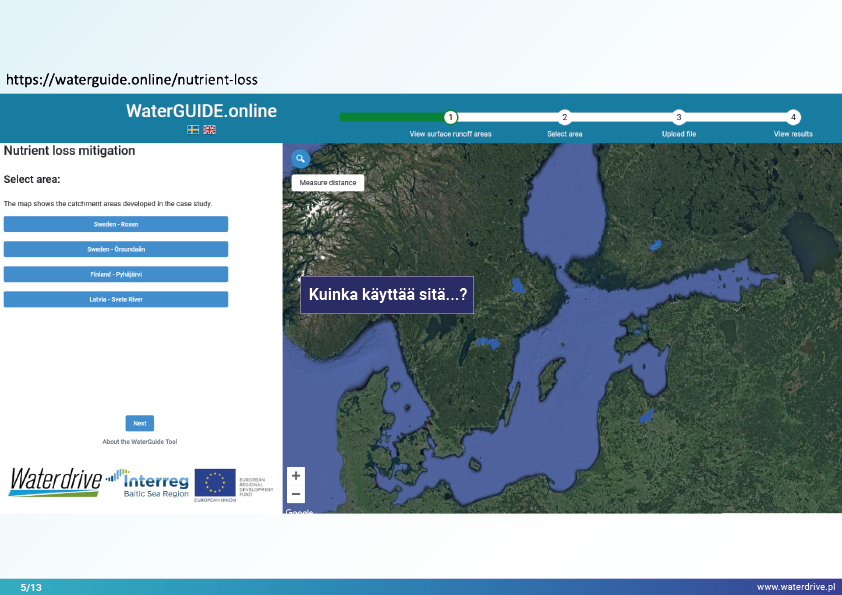Screen dimensions: 842x595
Task: Jump to step 2 Select area
Action: (564, 118)
